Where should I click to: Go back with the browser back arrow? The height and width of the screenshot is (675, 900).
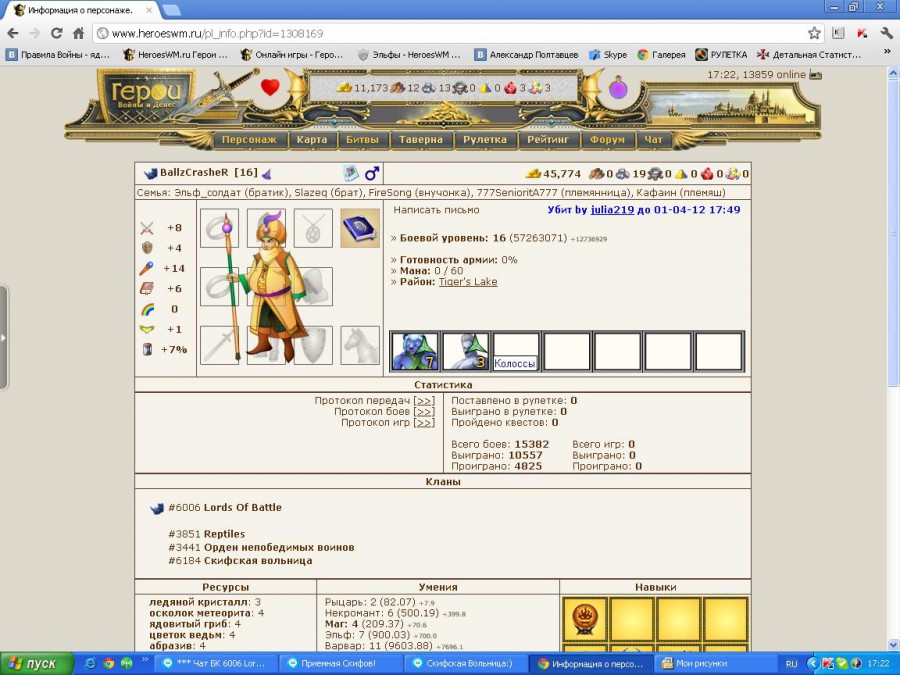[x=13, y=33]
